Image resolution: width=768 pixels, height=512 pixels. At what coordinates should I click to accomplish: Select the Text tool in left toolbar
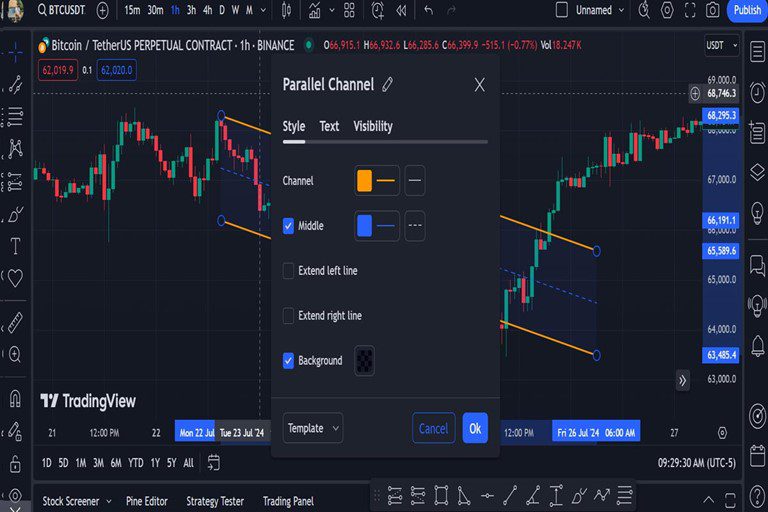(15, 246)
